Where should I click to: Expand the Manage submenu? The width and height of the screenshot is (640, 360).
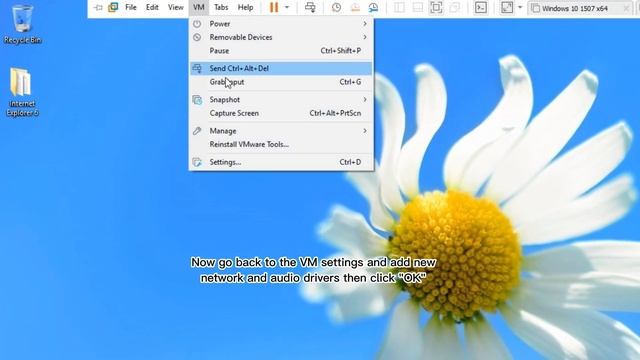(x=281, y=131)
